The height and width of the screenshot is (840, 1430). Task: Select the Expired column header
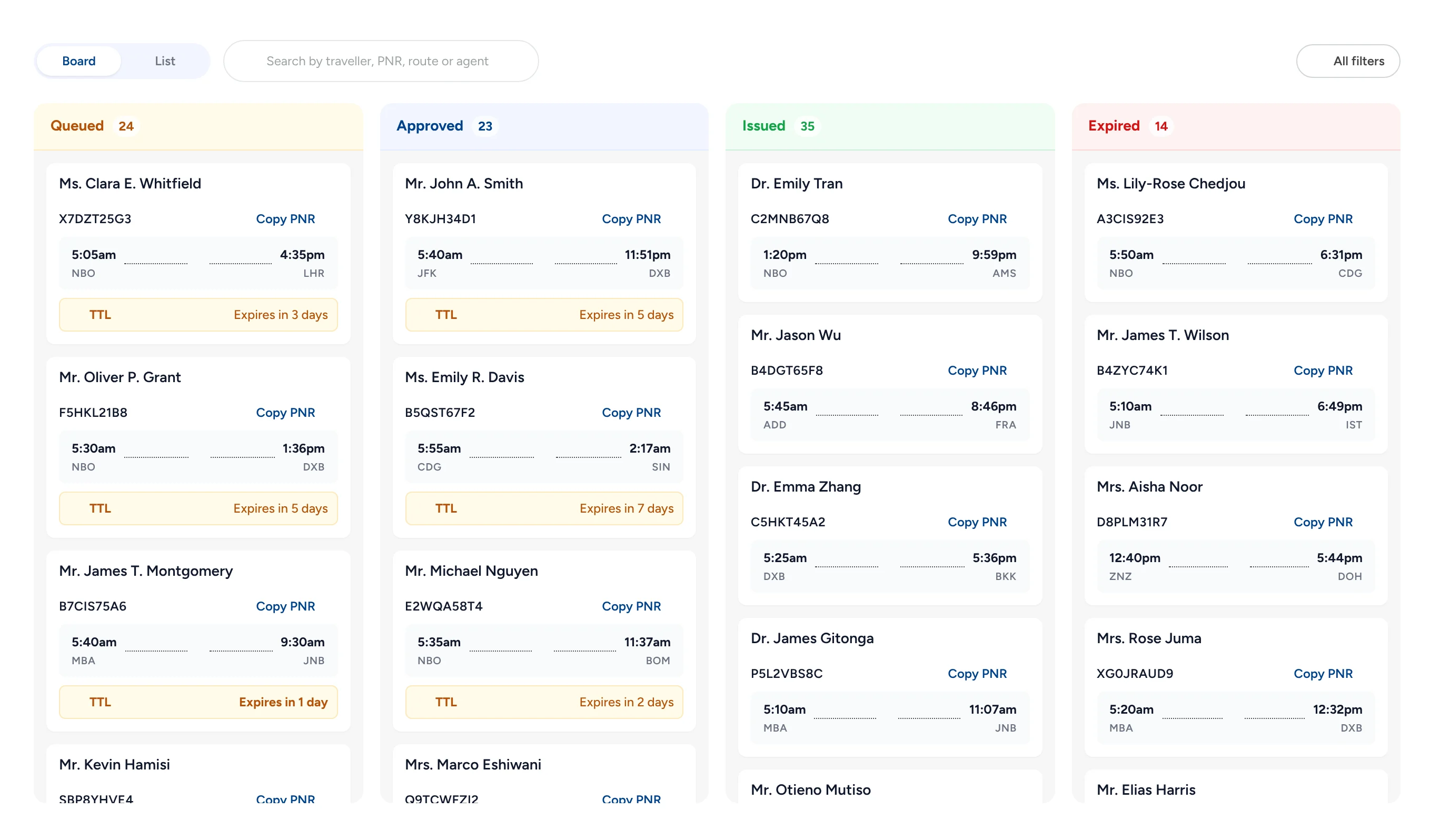click(x=1236, y=126)
